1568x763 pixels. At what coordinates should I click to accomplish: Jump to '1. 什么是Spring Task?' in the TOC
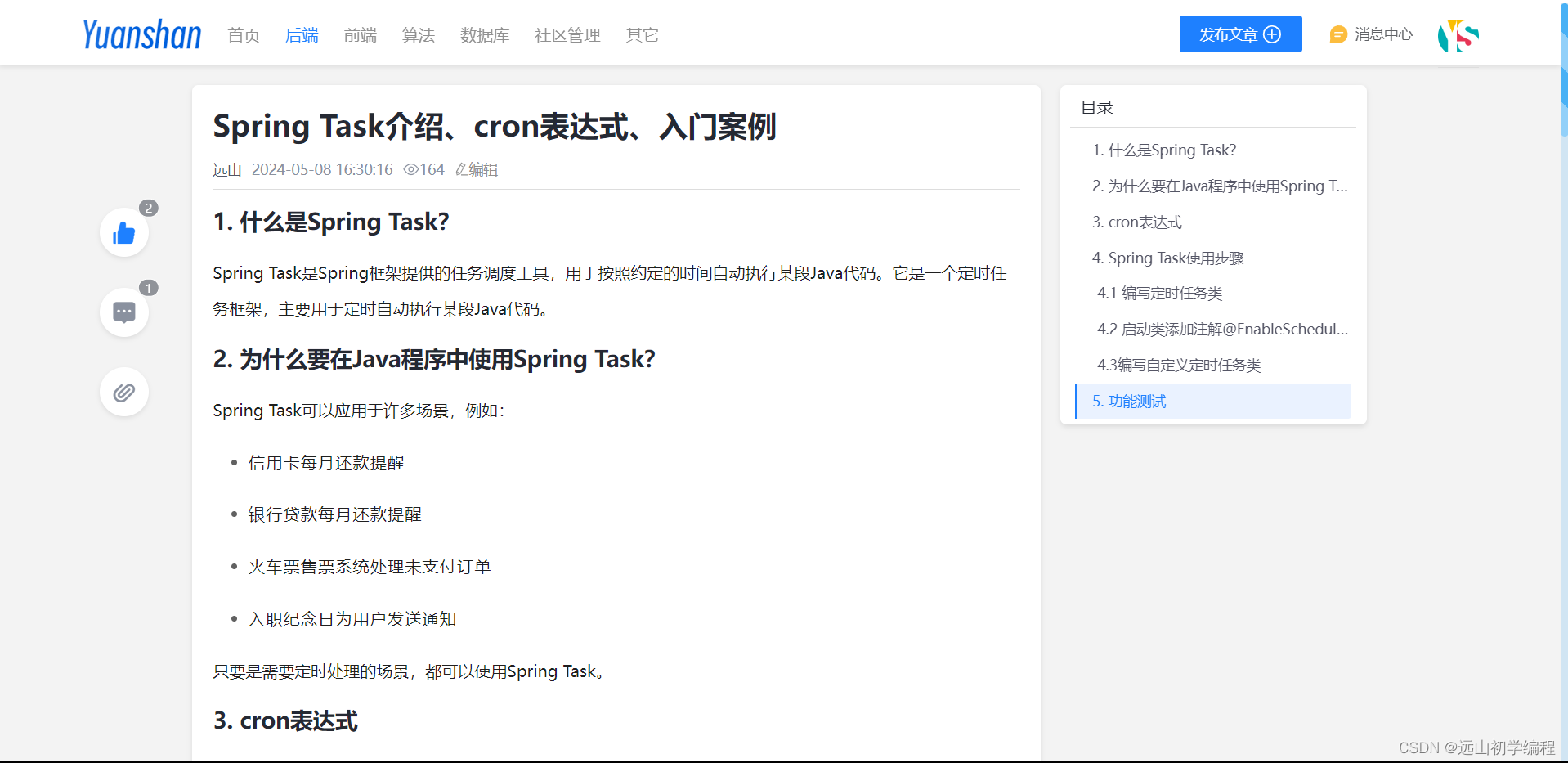pos(1164,150)
